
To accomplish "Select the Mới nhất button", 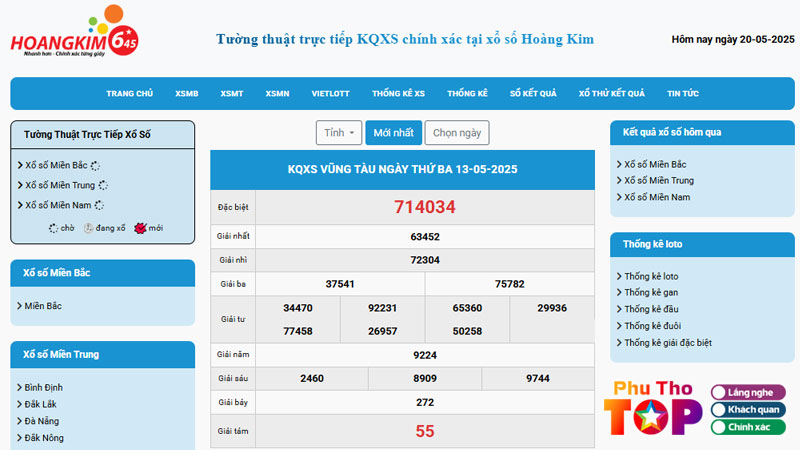I will click(x=393, y=133).
